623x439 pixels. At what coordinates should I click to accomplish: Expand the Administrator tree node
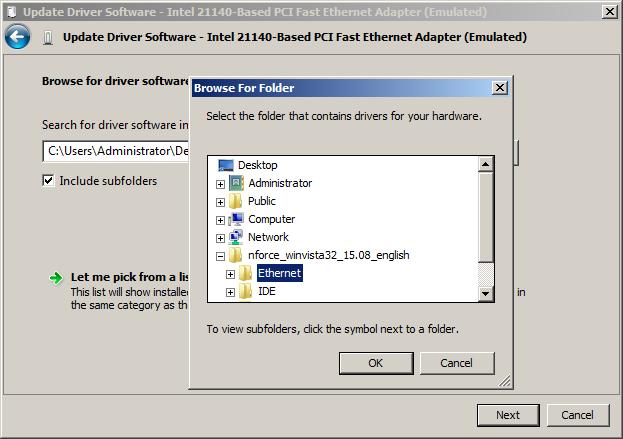pyautogui.click(x=221, y=184)
